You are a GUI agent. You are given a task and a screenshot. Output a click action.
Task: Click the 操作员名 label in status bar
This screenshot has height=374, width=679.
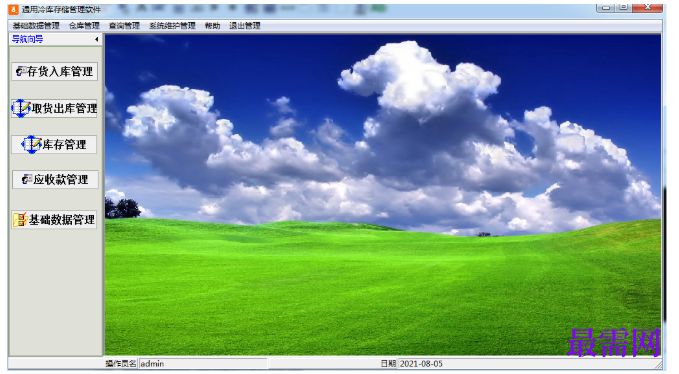[121, 364]
